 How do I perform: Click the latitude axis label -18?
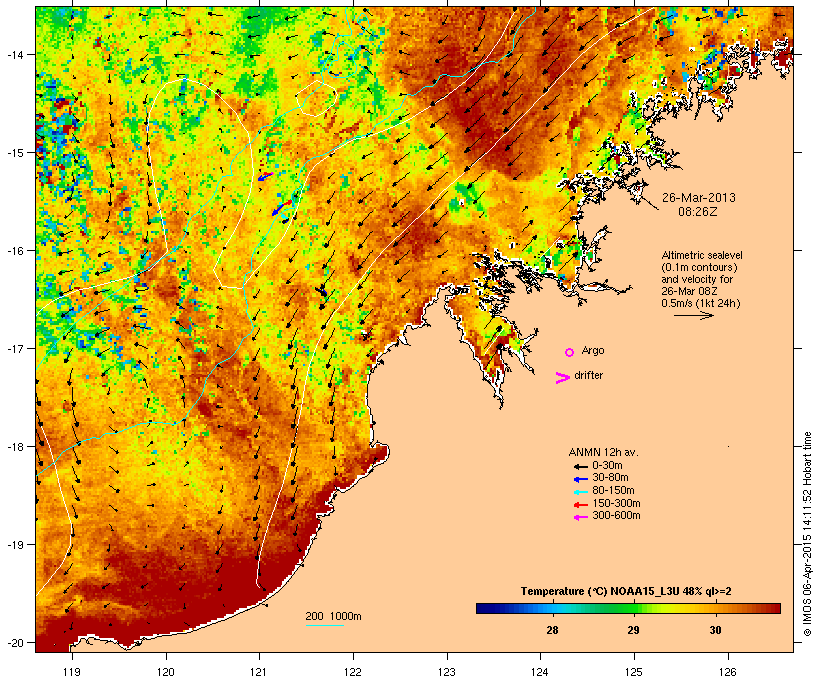tap(15, 447)
